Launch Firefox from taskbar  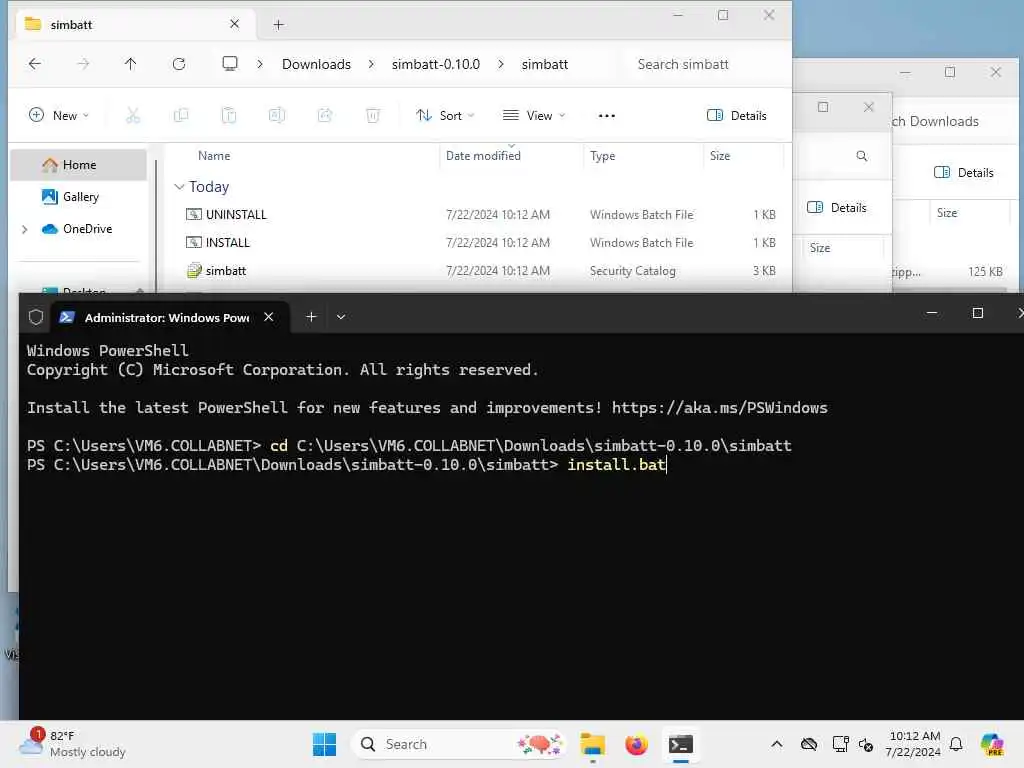tap(636, 744)
